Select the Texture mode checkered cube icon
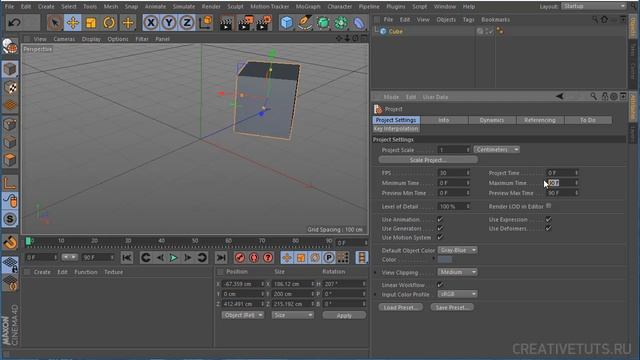The width and height of the screenshot is (640, 360). (x=10, y=87)
